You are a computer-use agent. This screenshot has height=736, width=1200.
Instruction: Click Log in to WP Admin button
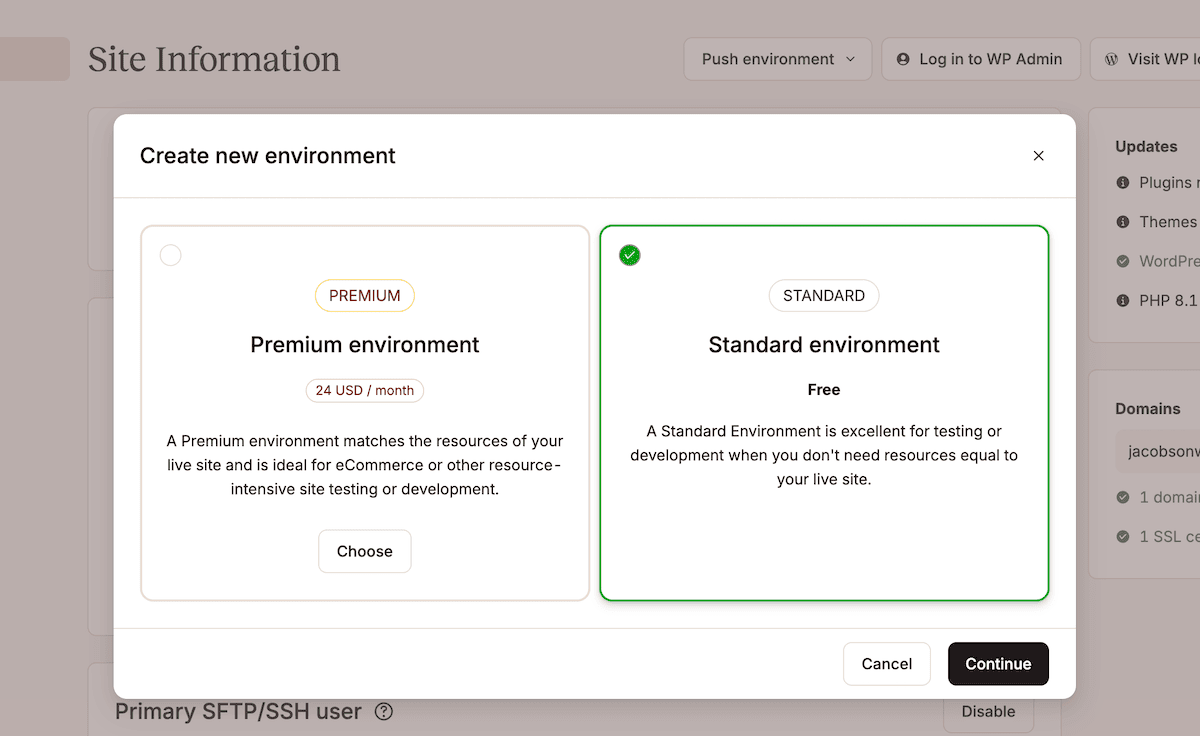click(x=980, y=59)
